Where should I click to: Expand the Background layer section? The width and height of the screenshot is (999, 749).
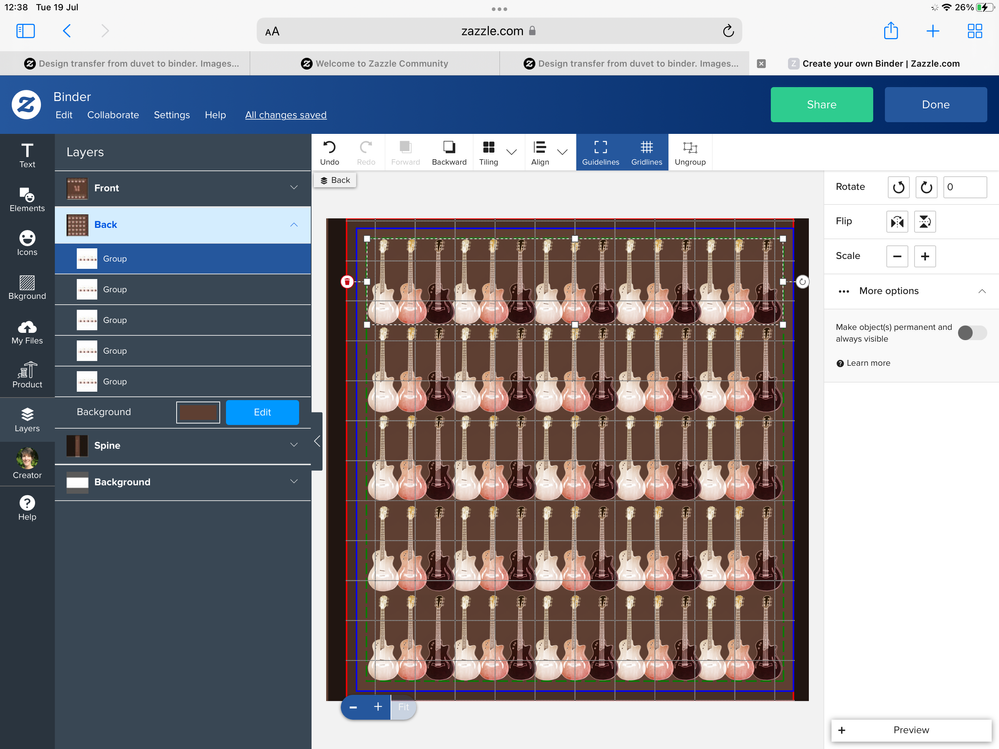tap(294, 482)
